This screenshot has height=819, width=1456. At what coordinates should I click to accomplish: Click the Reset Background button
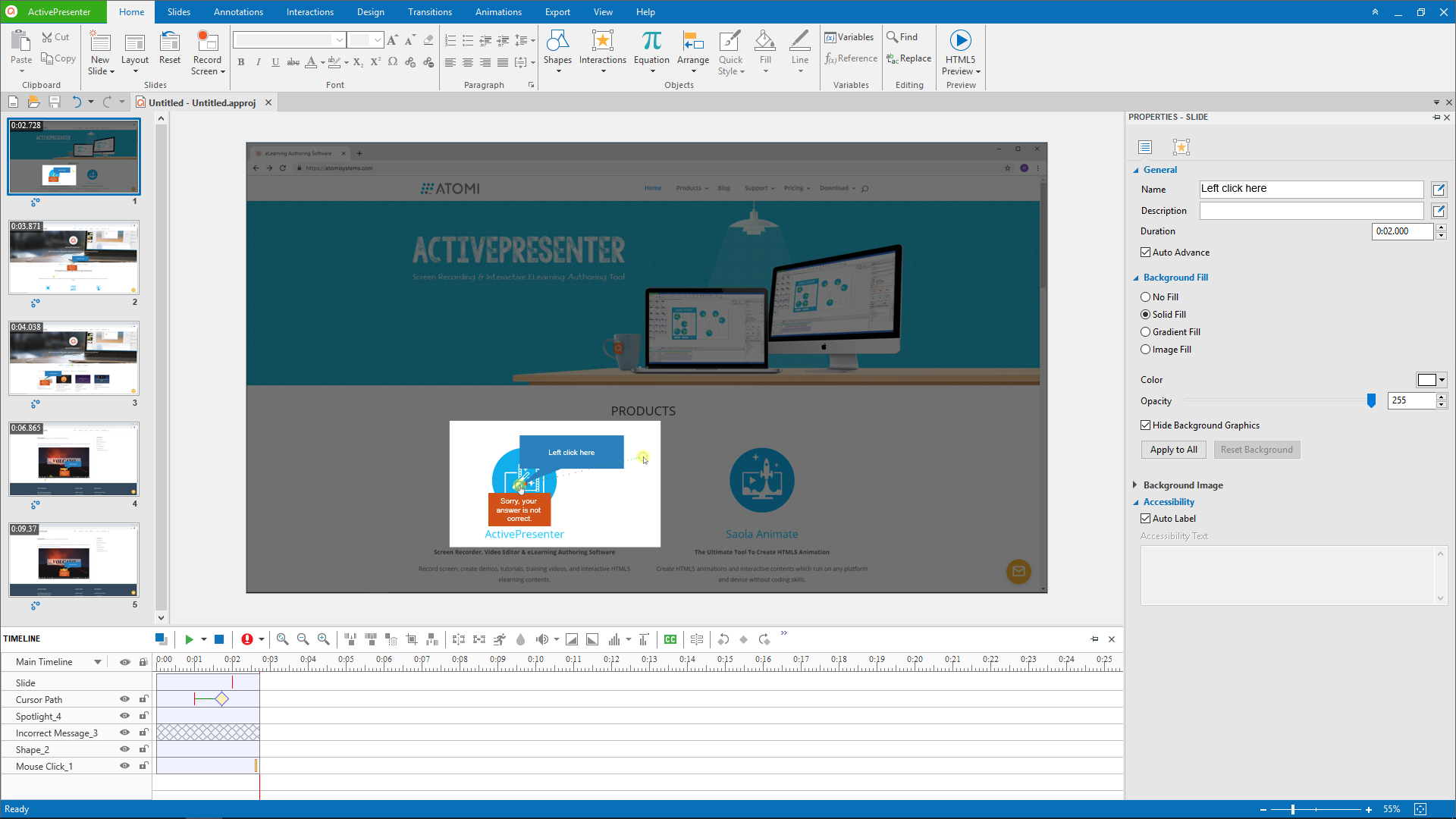1257,450
